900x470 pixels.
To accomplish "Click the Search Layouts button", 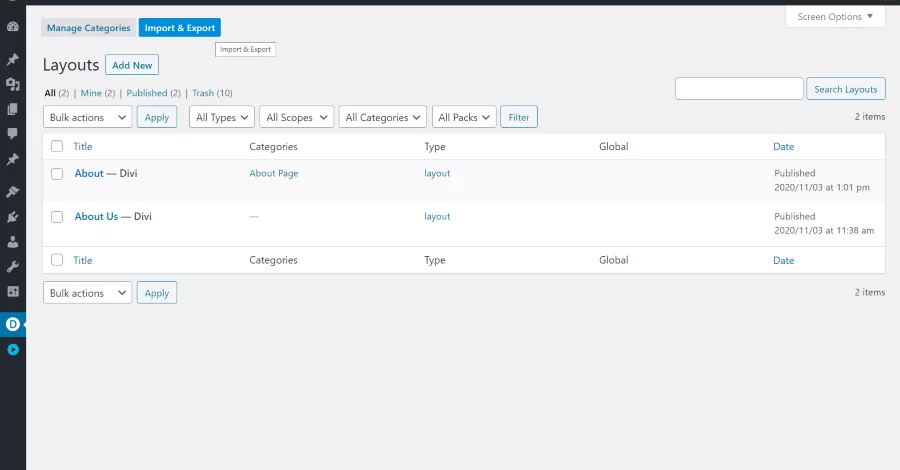I will pos(845,89).
